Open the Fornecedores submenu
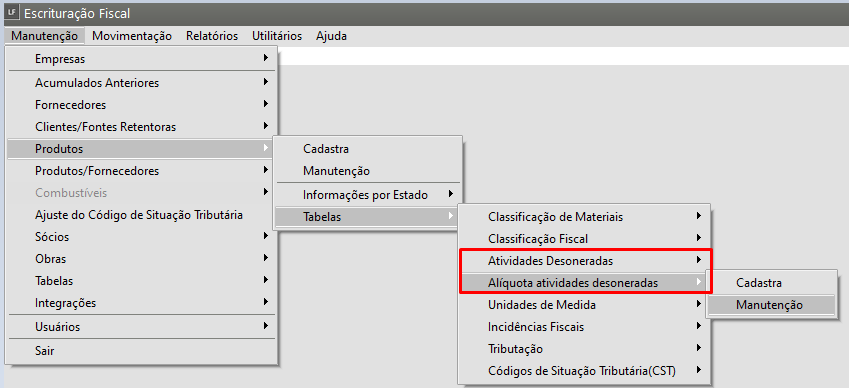The height and width of the screenshot is (388, 849). (142, 104)
